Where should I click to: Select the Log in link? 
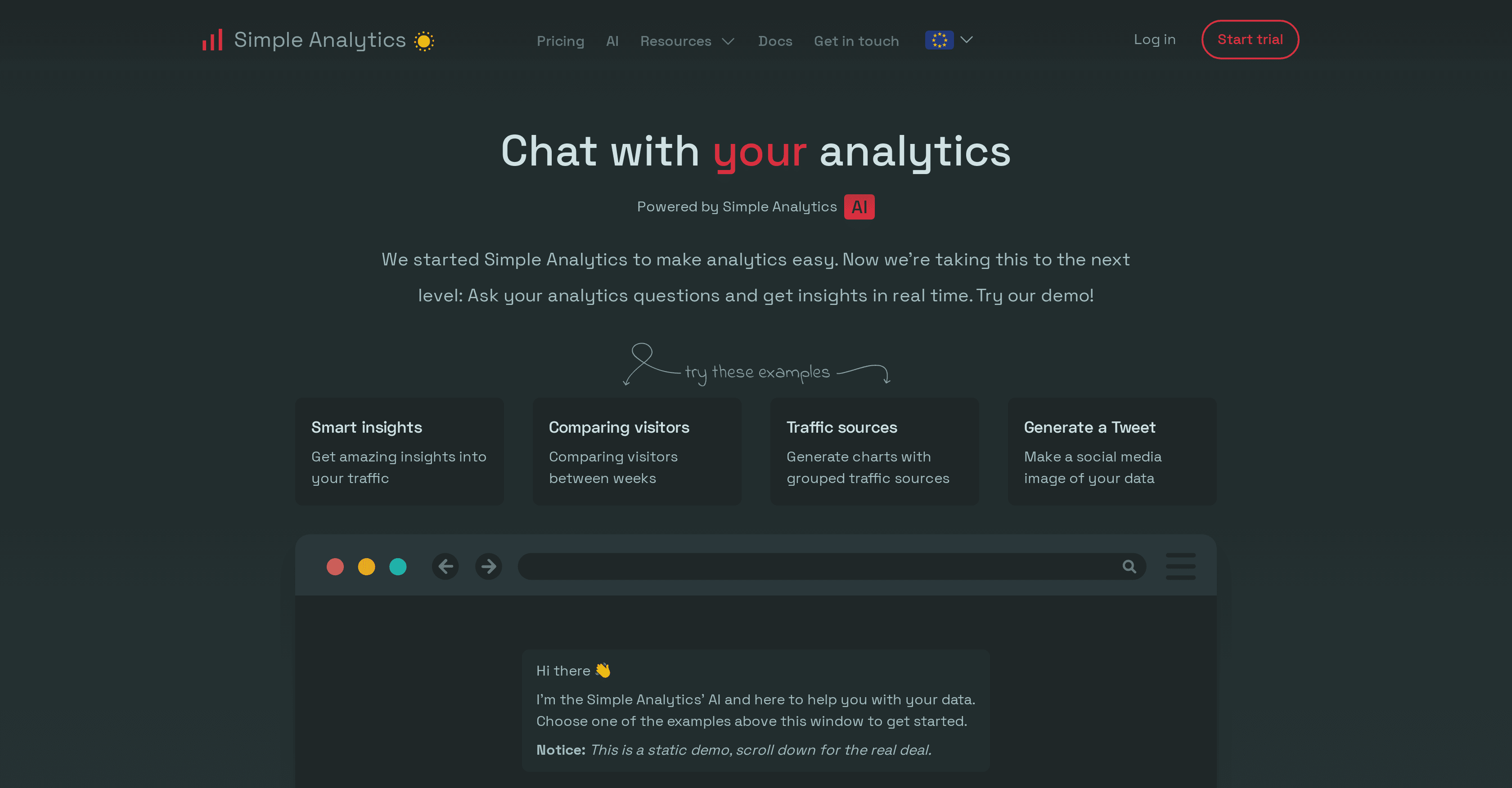click(x=1154, y=39)
